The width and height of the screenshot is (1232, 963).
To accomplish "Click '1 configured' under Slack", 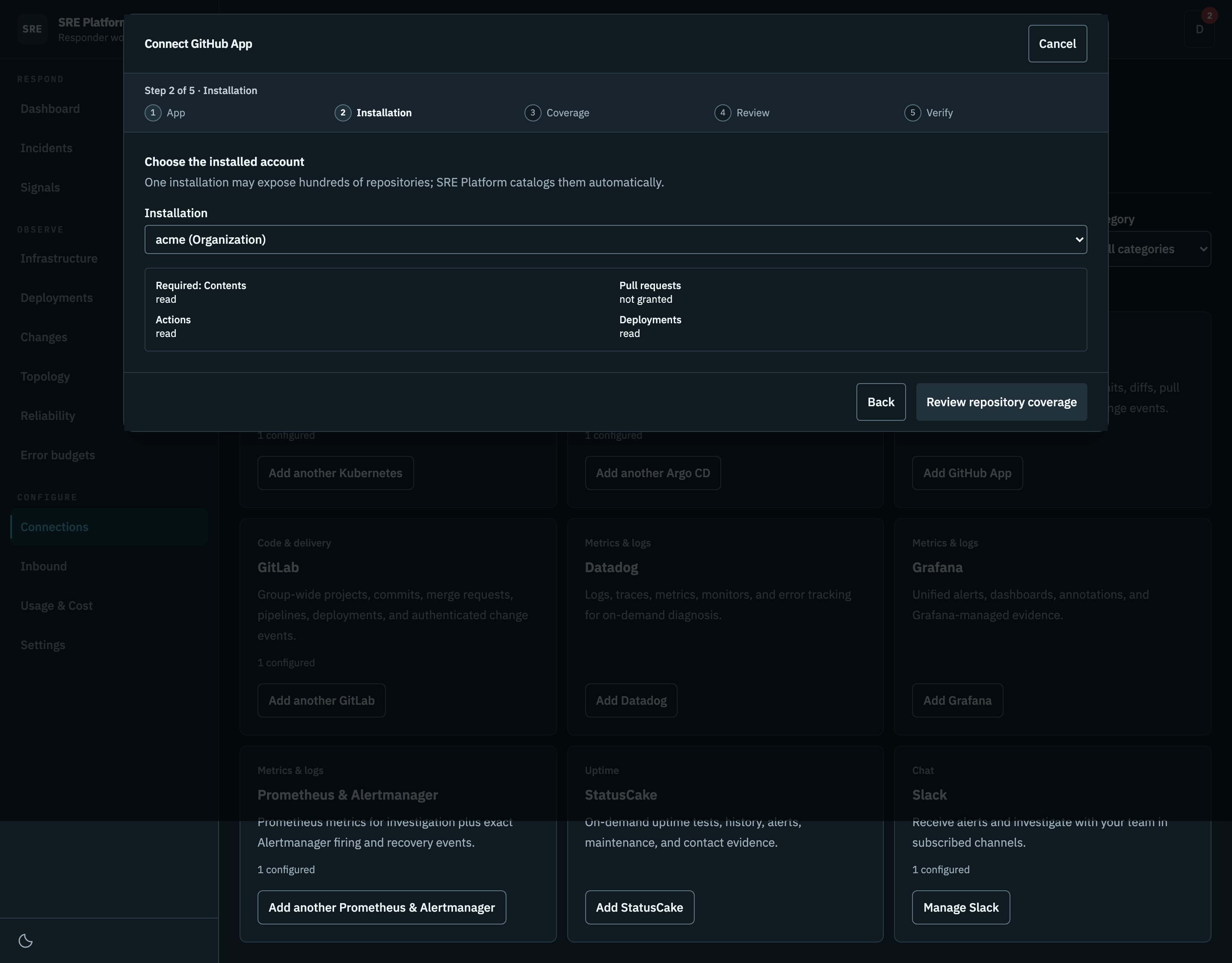I will tap(941, 870).
